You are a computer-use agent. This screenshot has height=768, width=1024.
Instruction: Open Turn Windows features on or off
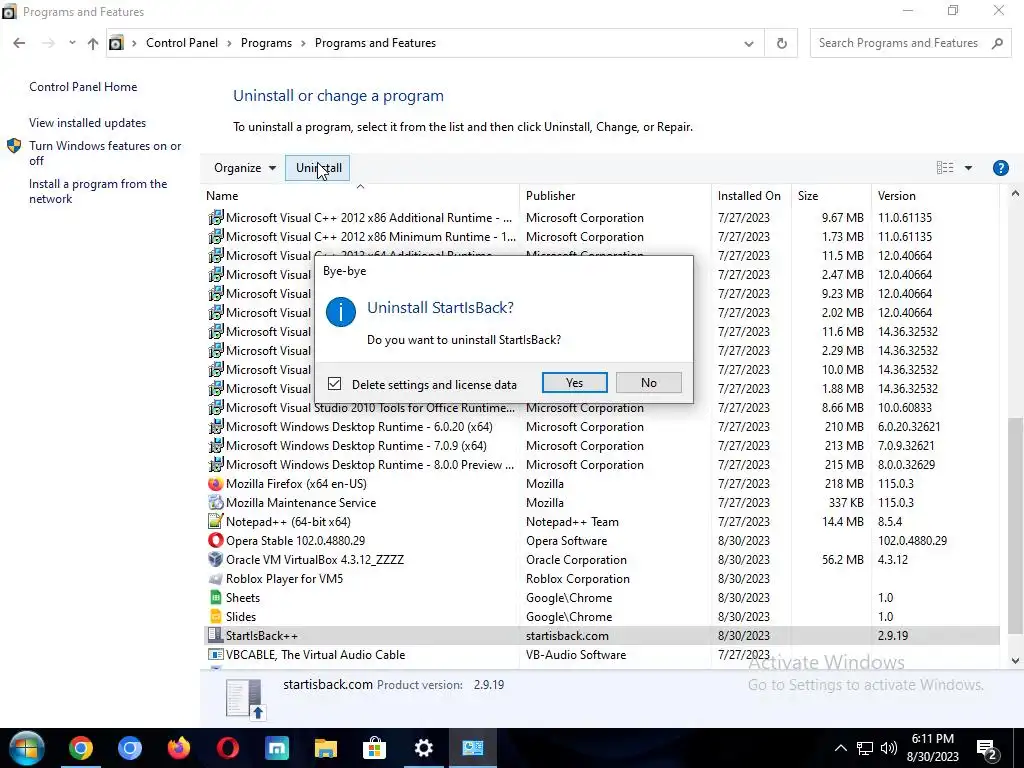(105, 153)
